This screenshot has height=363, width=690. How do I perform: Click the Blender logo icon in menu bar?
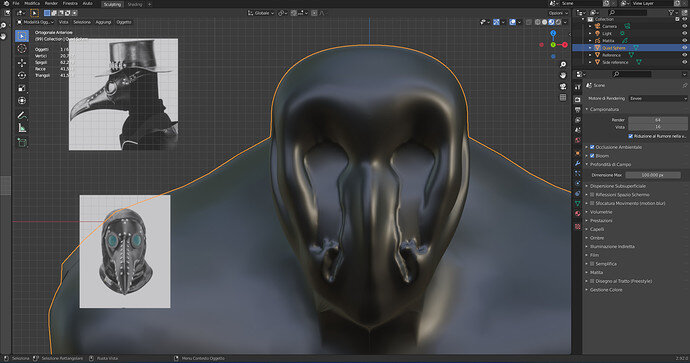pyautogui.click(x=6, y=4)
